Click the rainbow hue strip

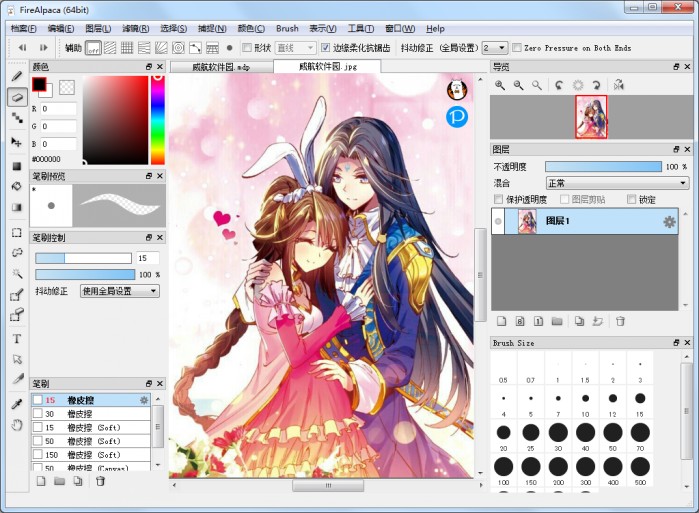(x=157, y=120)
